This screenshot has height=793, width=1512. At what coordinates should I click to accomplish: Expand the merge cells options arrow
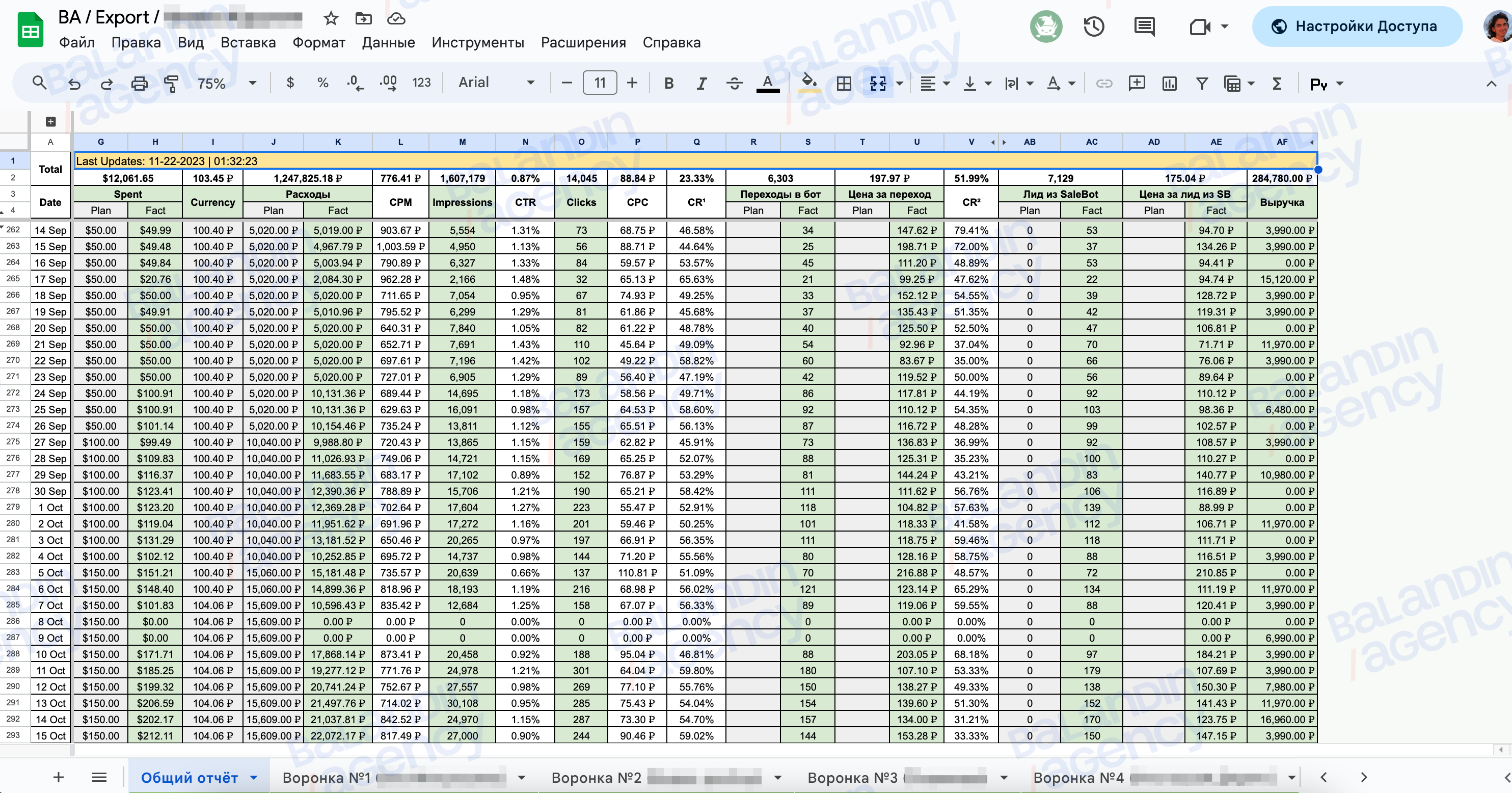[x=899, y=84]
